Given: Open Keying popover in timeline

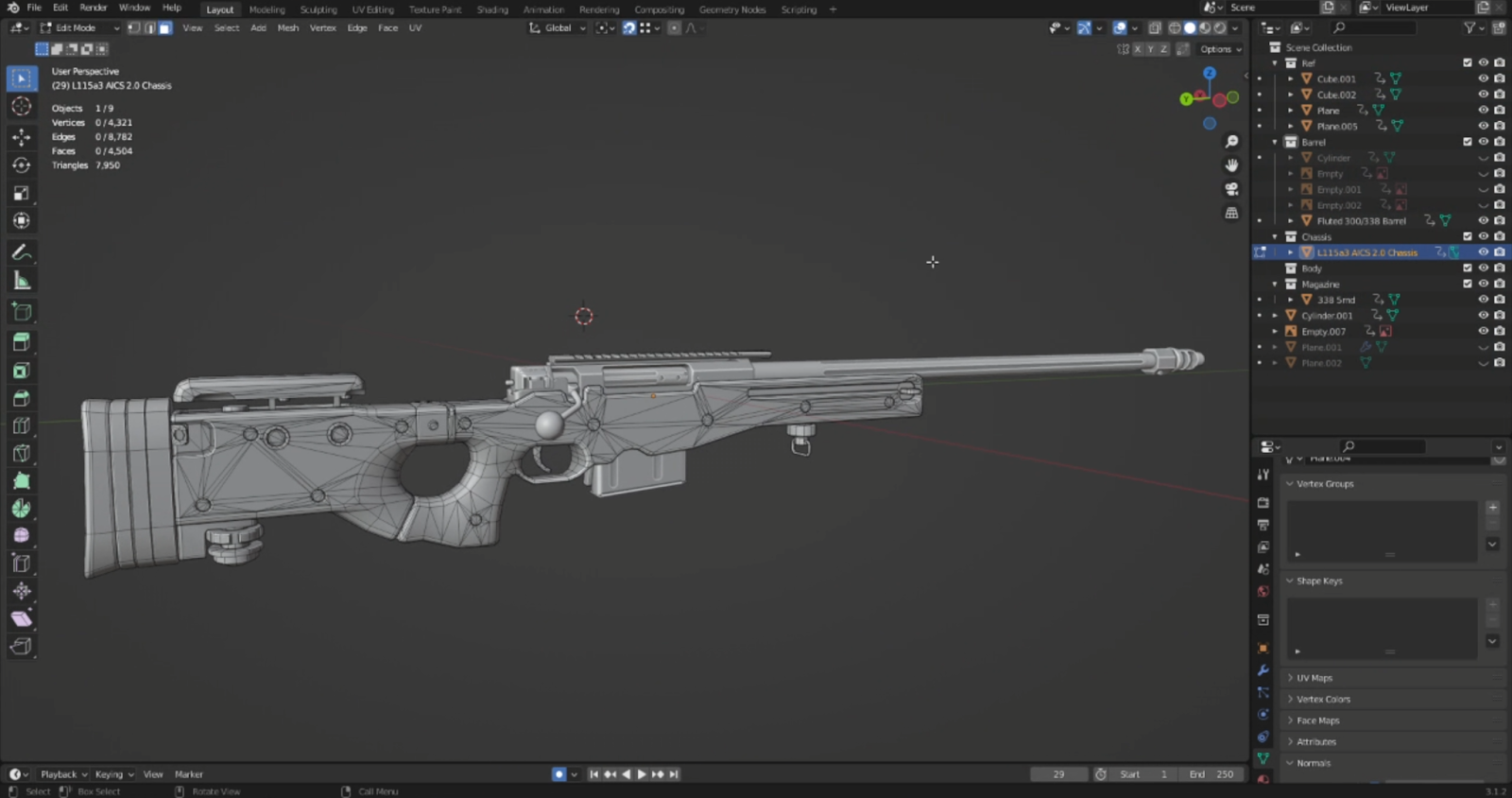Looking at the screenshot, I should [x=114, y=774].
